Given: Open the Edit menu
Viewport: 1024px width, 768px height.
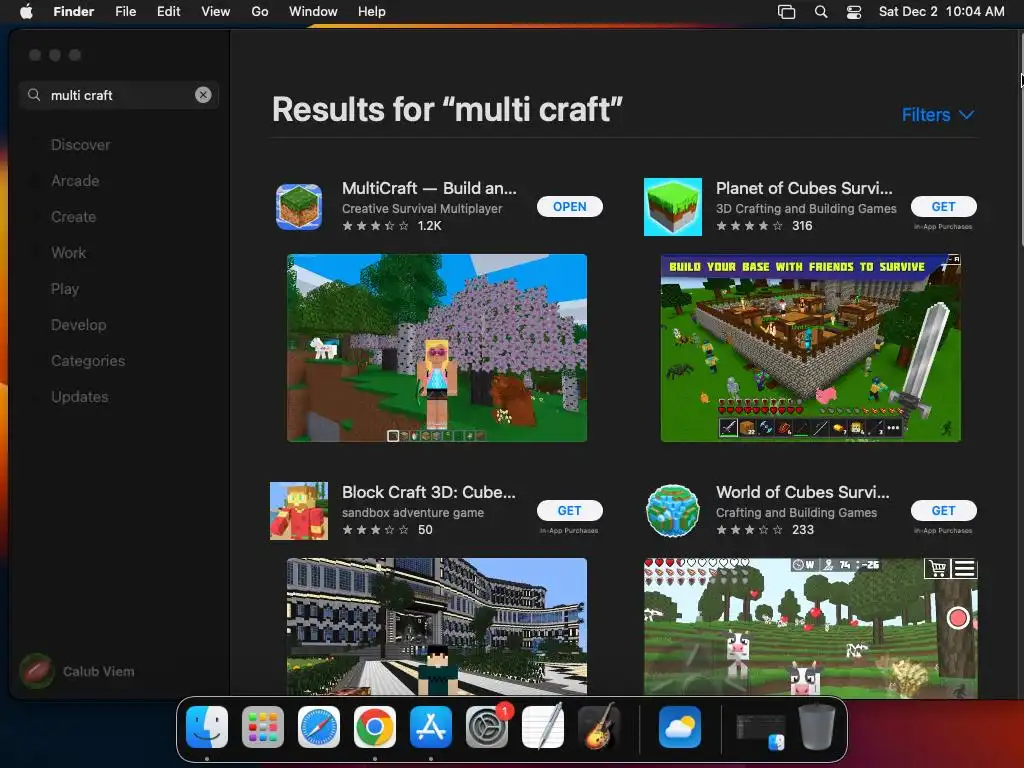Looking at the screenshot, I should 168,12.
